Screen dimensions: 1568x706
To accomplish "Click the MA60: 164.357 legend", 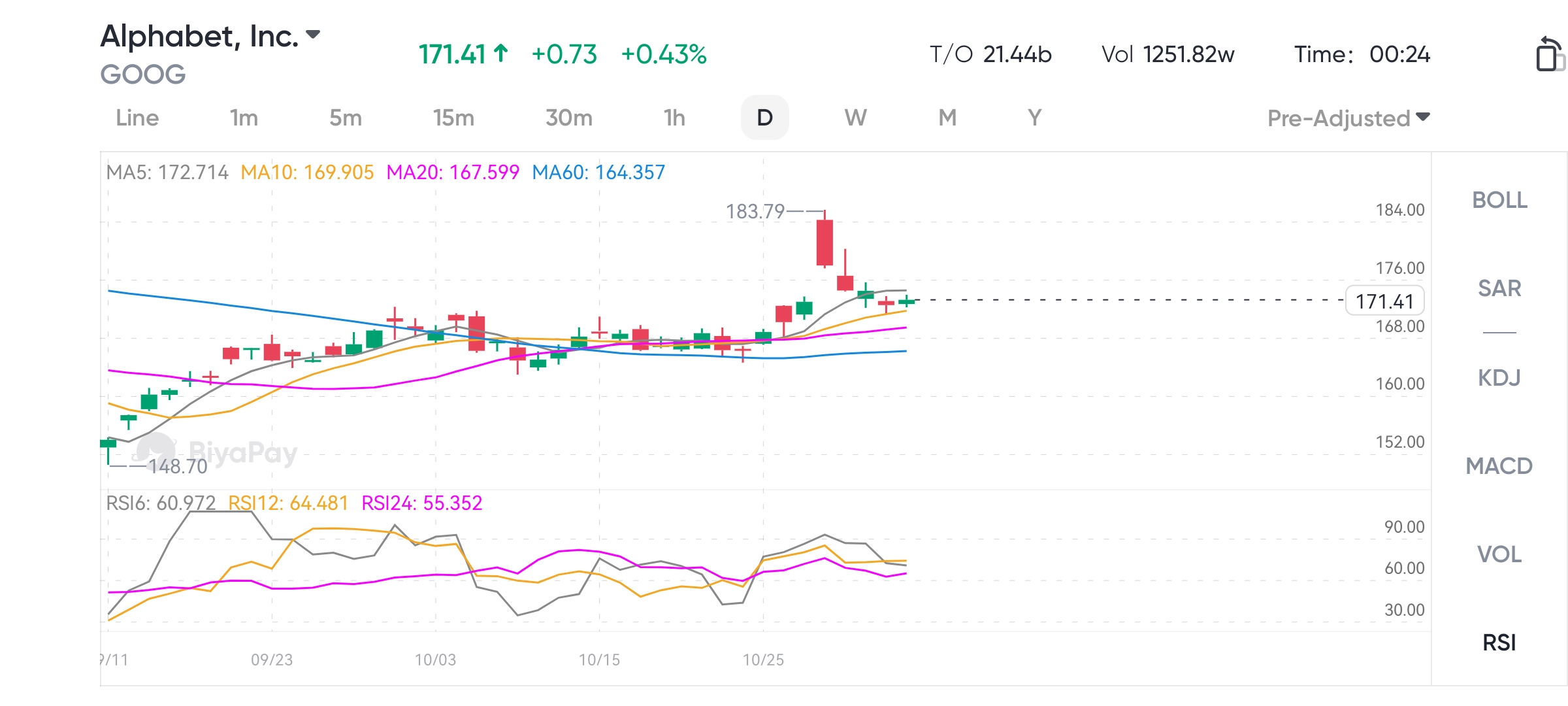I will (598, 173).
